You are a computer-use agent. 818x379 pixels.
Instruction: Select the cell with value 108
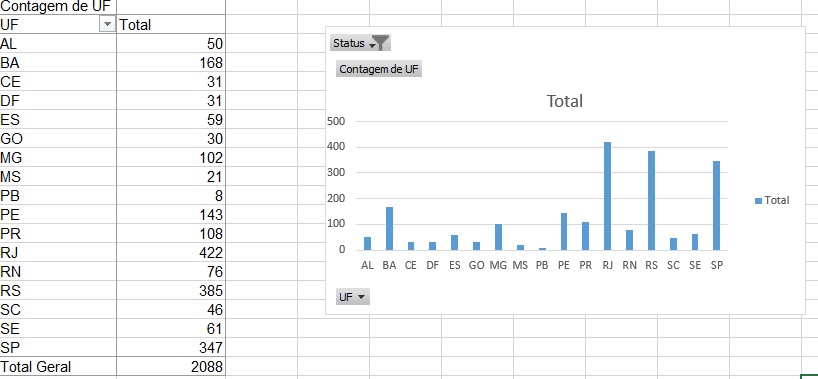click(x=171, y=233)
